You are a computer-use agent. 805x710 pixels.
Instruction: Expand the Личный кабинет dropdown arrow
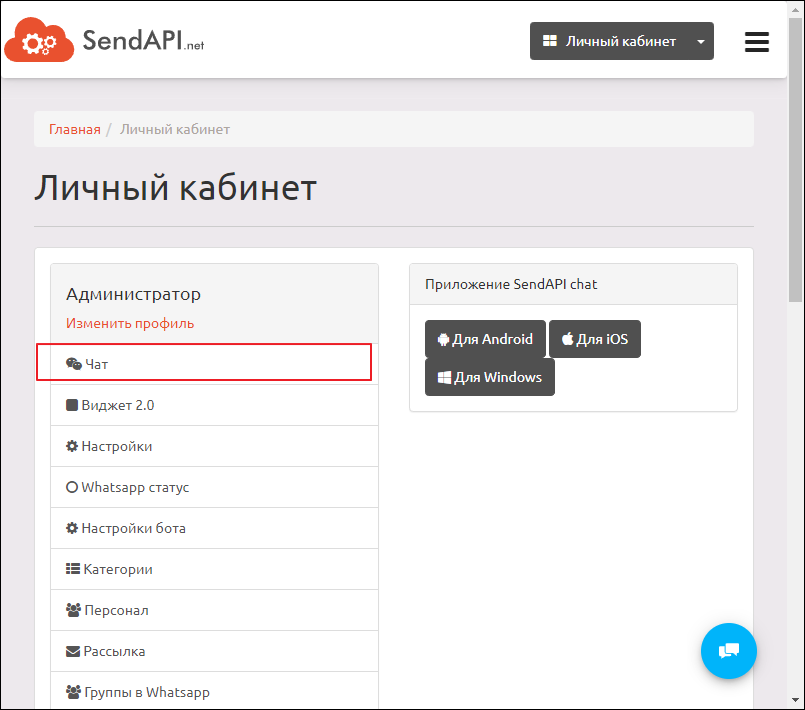[701, 41]
